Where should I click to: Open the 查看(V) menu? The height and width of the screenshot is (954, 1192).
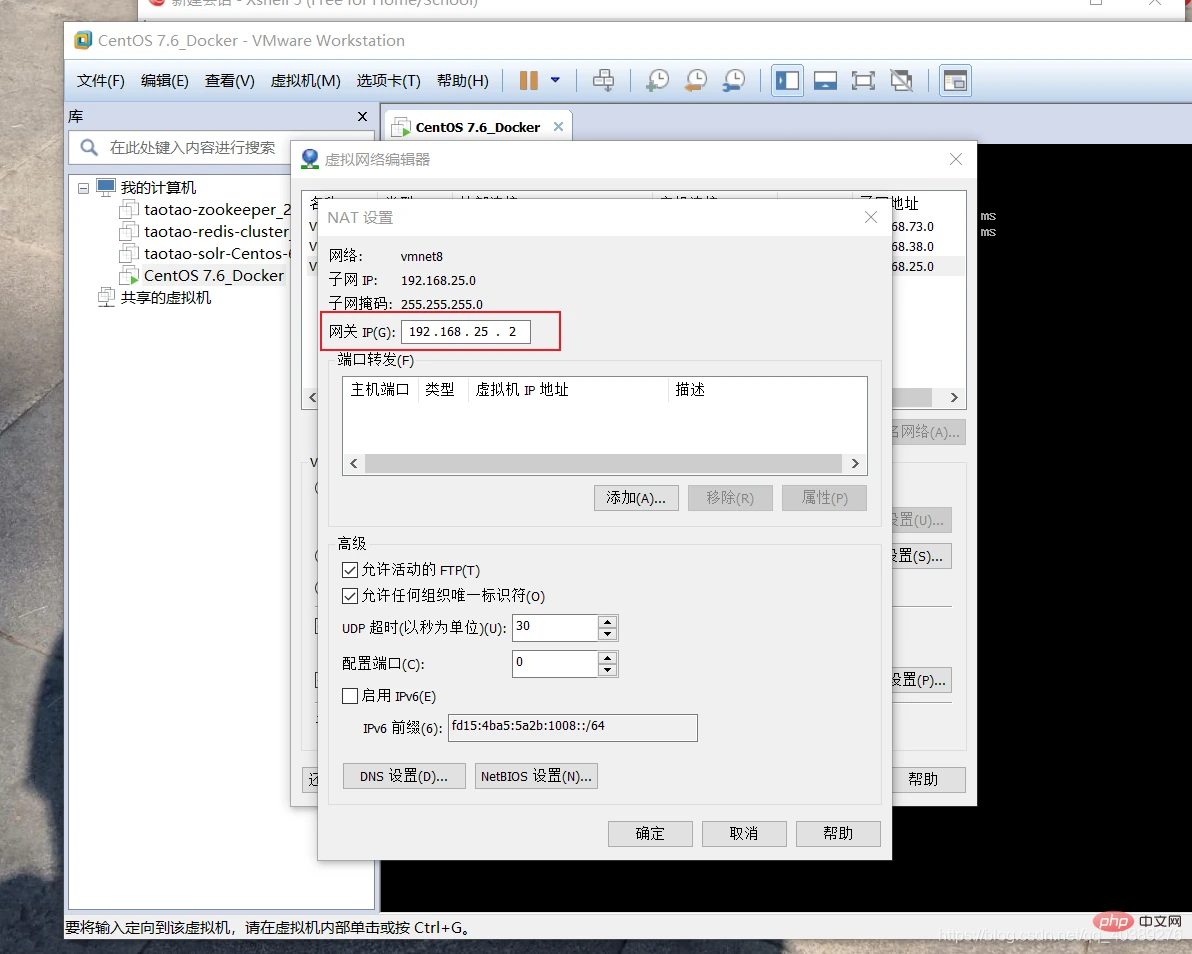pyautogui.click(x=230, y=81)
